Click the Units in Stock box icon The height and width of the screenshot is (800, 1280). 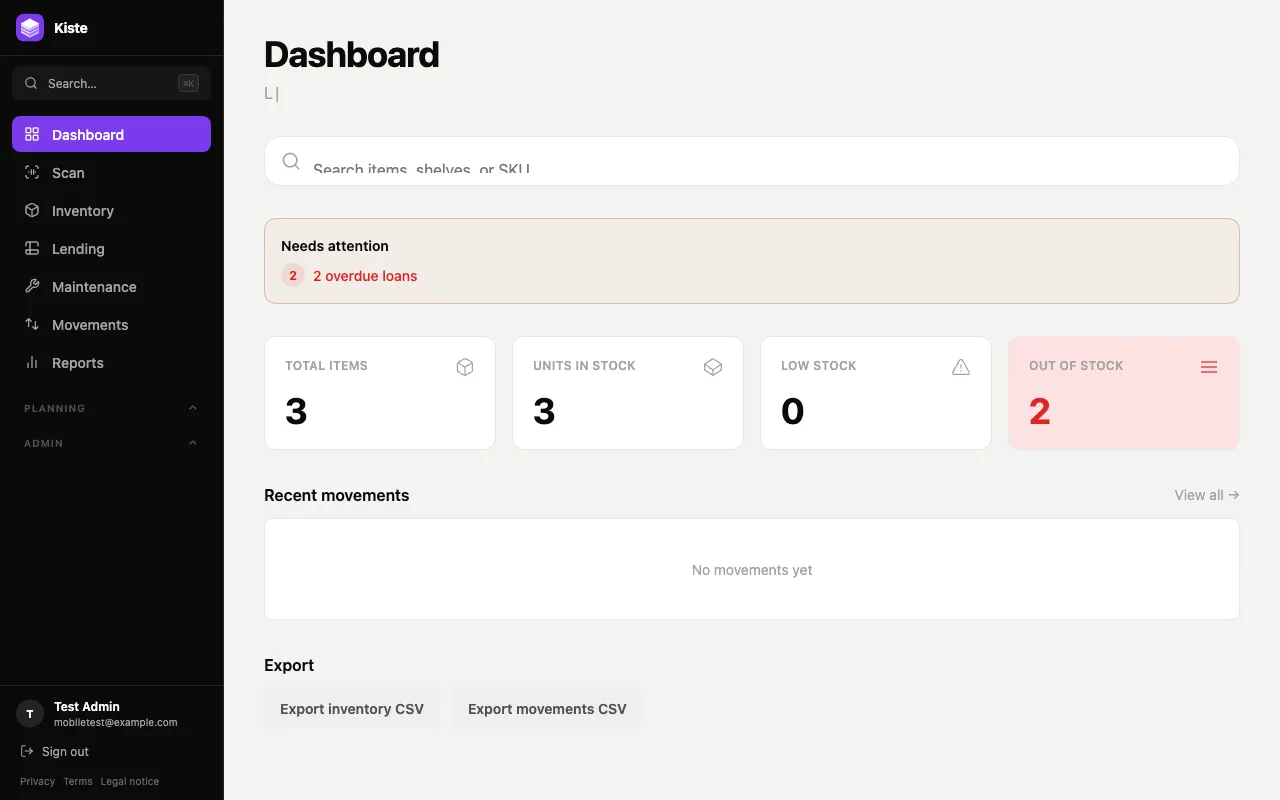[x=713, y=367]
